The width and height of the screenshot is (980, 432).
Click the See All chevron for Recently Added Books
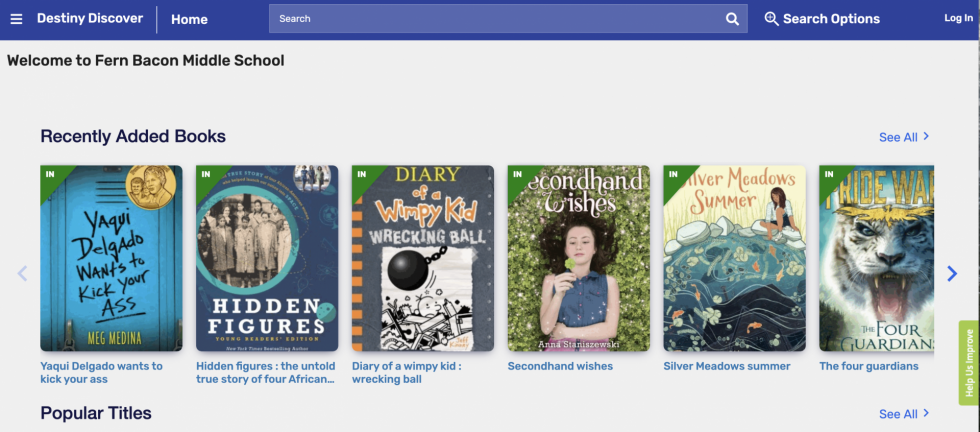pos(926,136)
